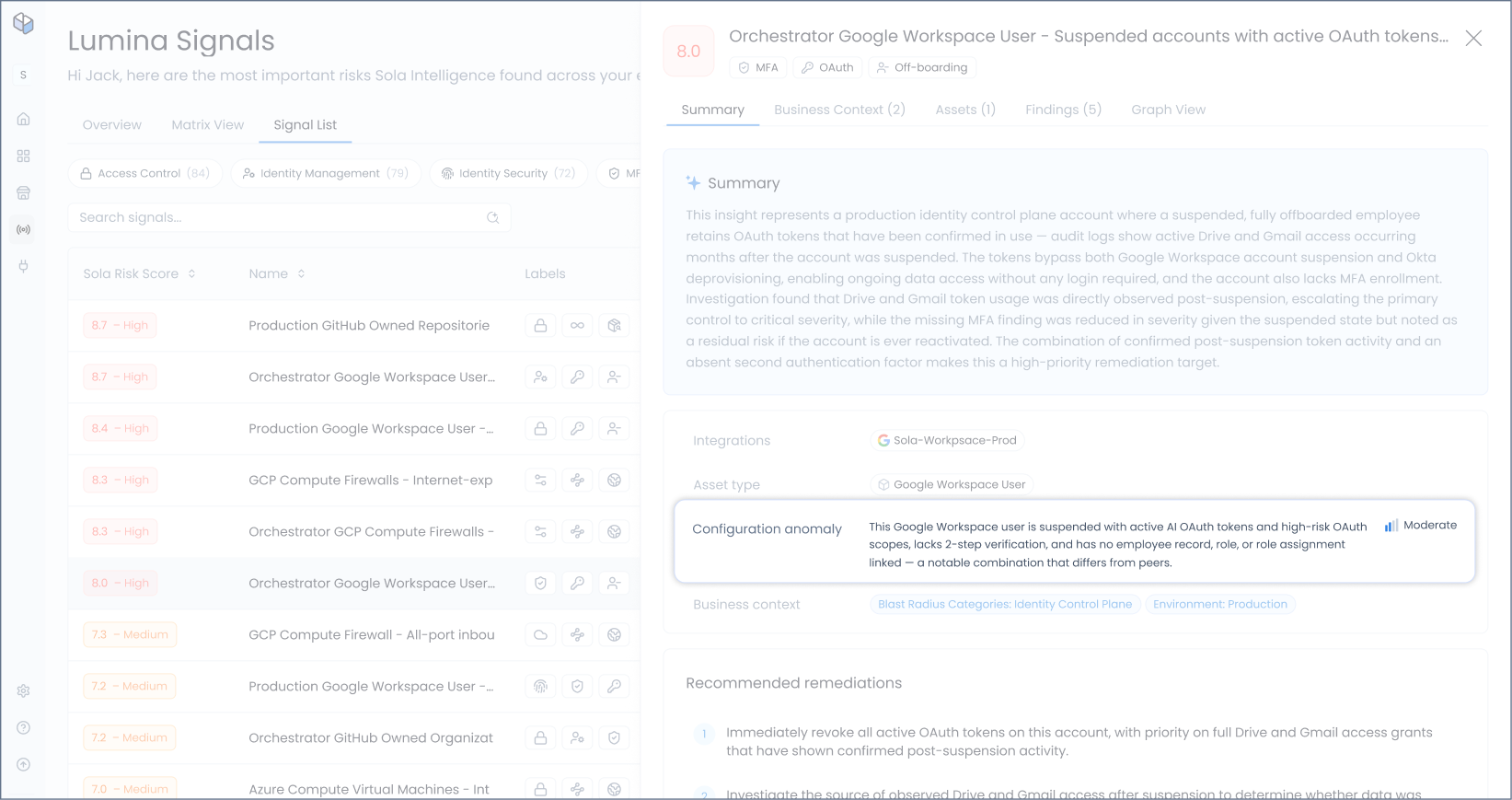1512x800 pixels.
Task: Open the Findings (5) tab
Action: pos(1063,110)
